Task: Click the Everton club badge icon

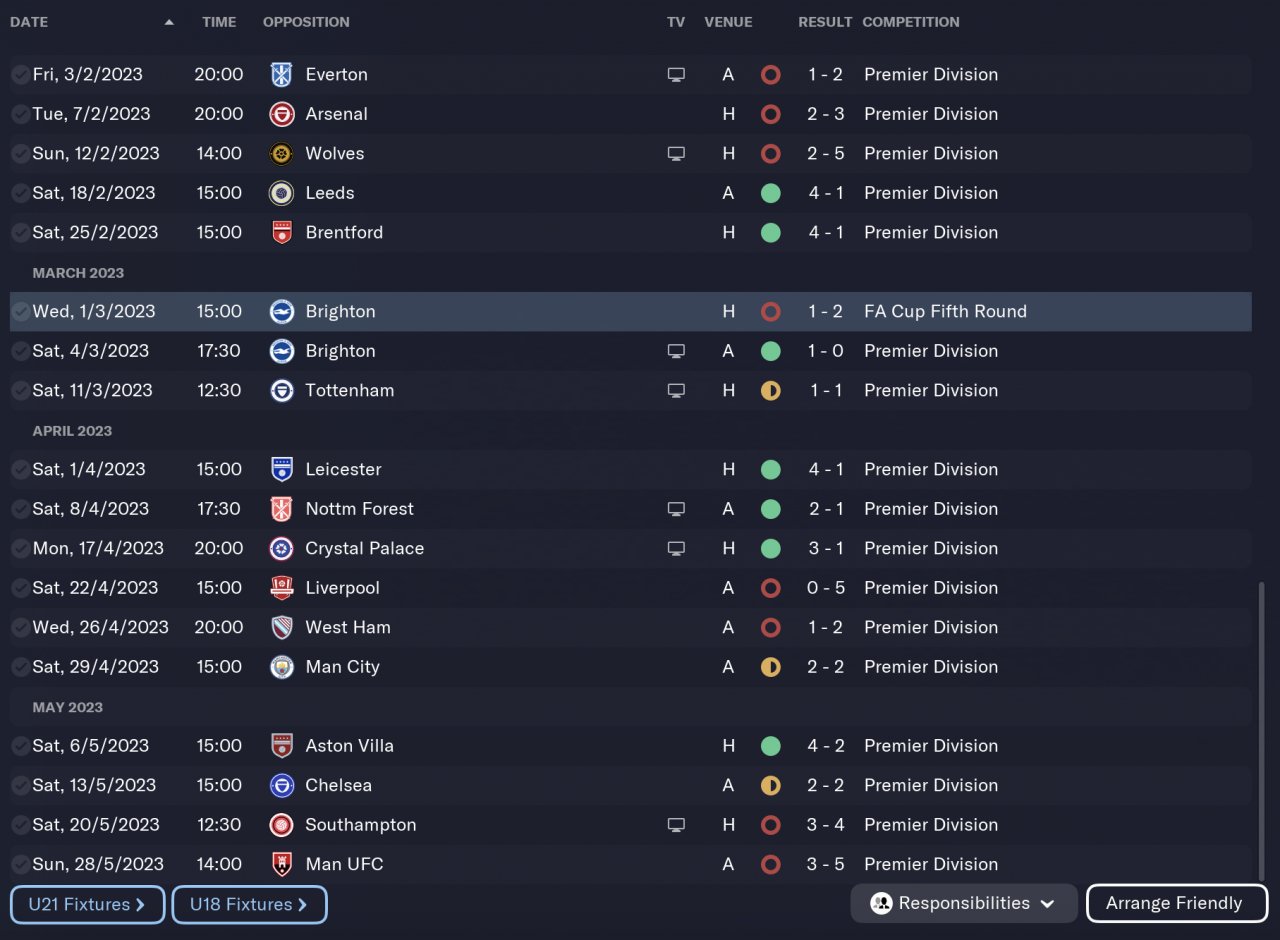Action: click(x=282, y=74)
